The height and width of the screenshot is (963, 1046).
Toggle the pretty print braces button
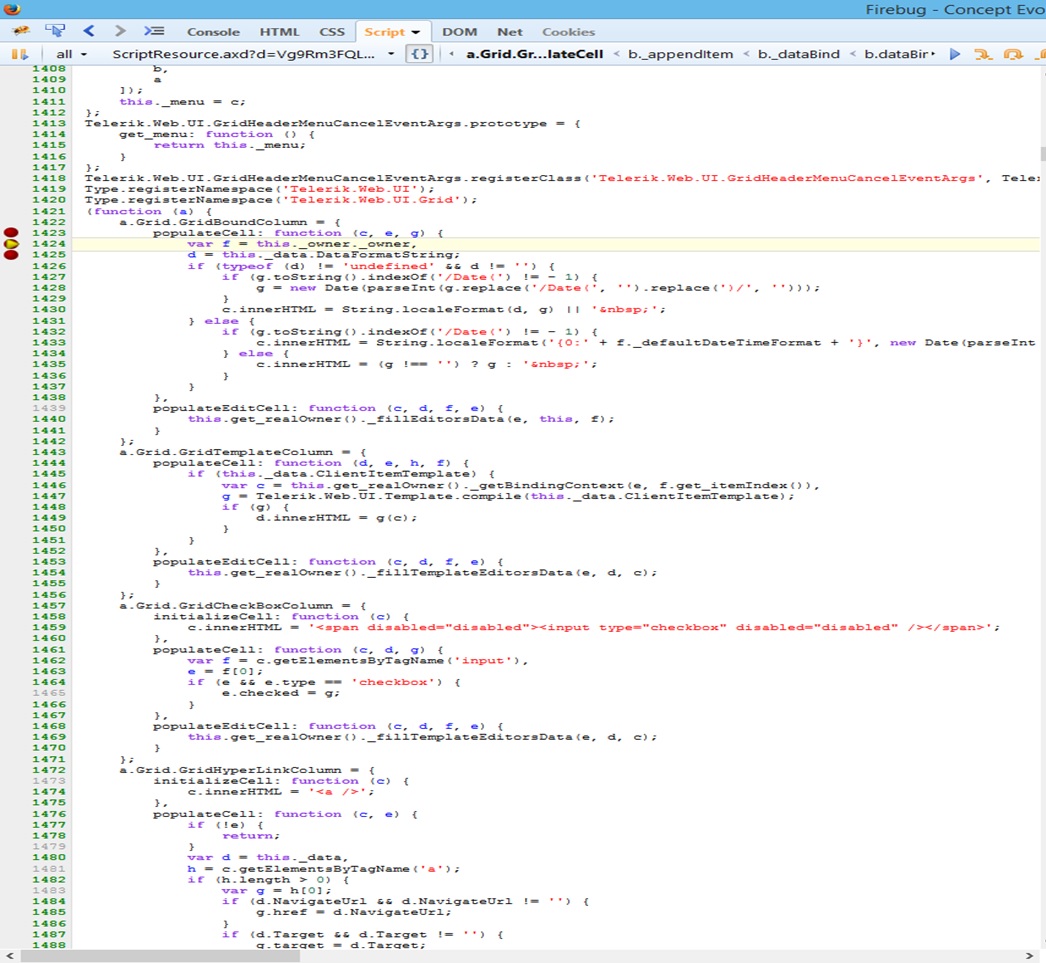click(x=420, y=54)
